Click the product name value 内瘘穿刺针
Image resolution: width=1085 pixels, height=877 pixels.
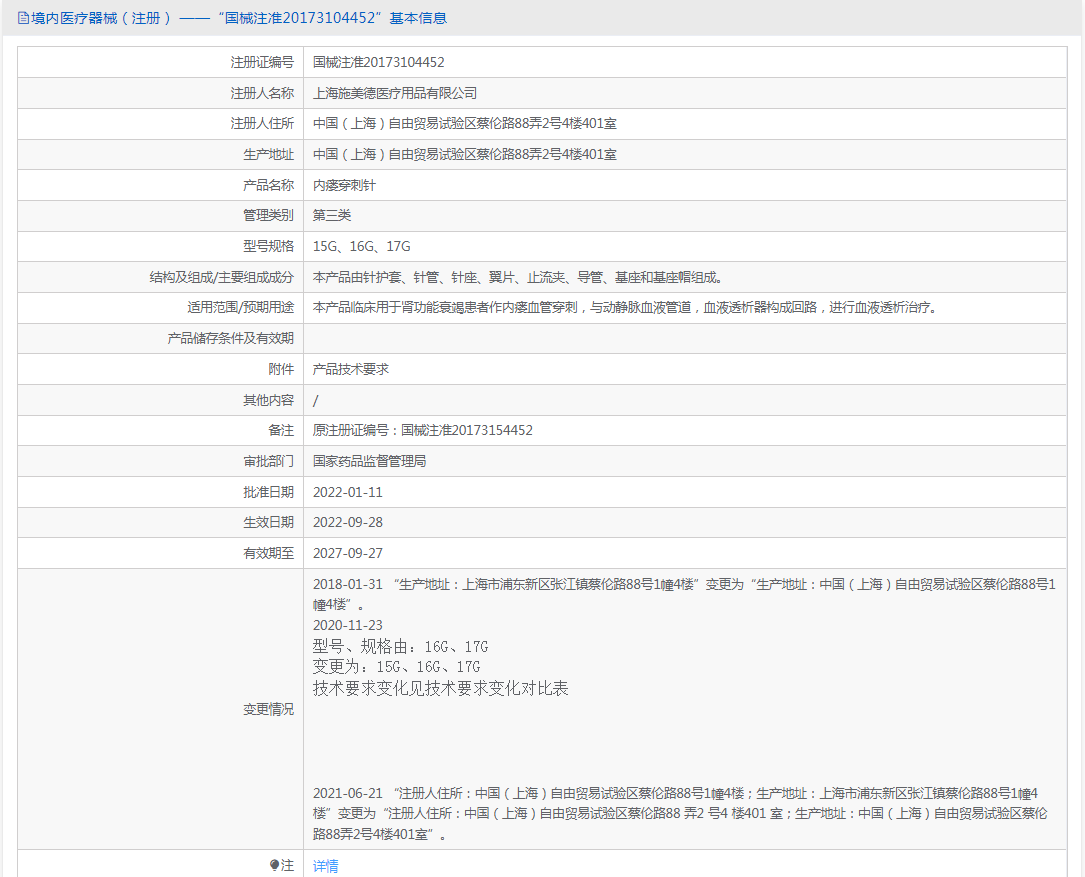[x=344, y=185]
